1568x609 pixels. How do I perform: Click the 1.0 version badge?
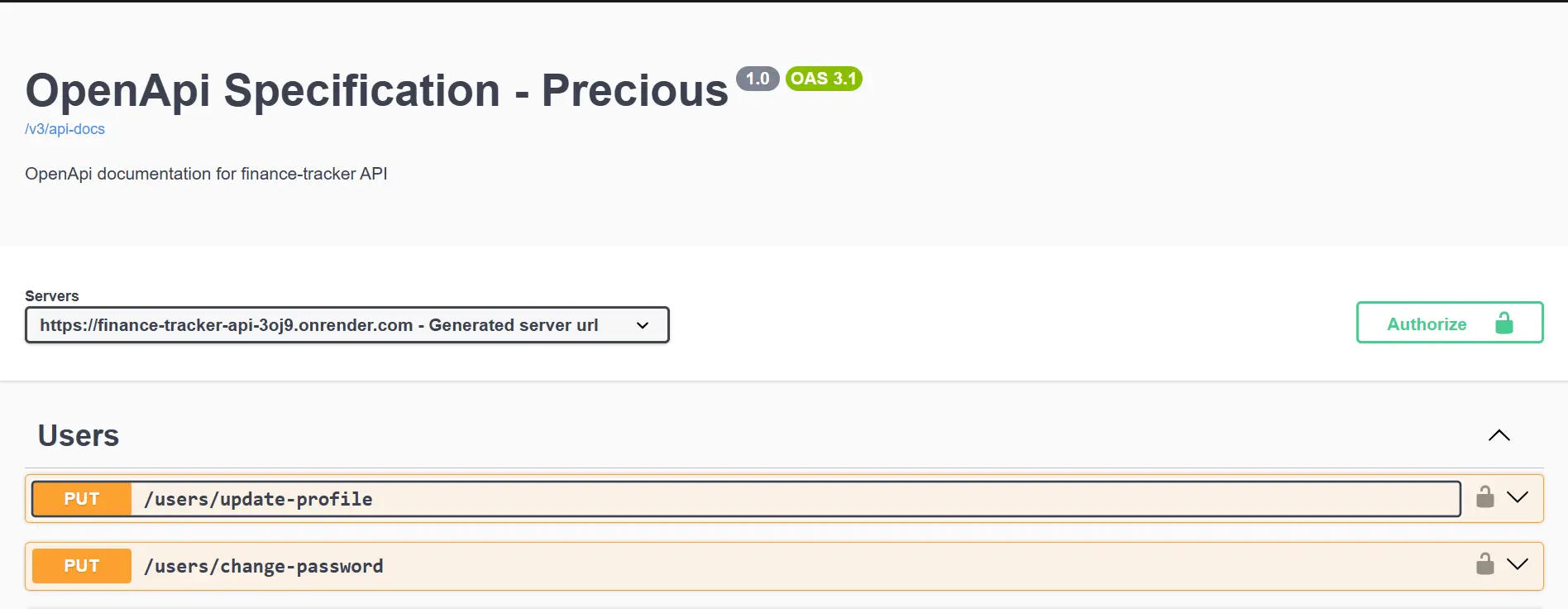758,79
